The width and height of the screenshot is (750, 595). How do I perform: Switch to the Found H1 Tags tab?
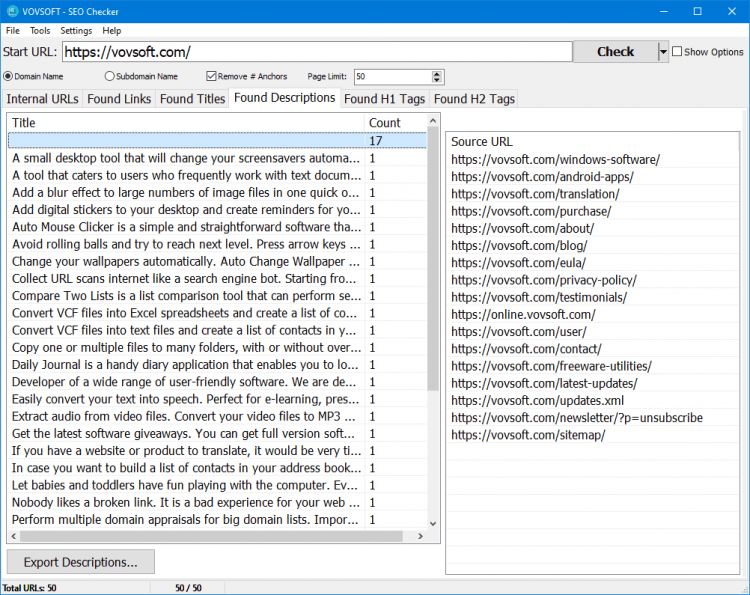pyautogui.click(x=385, y=99)
